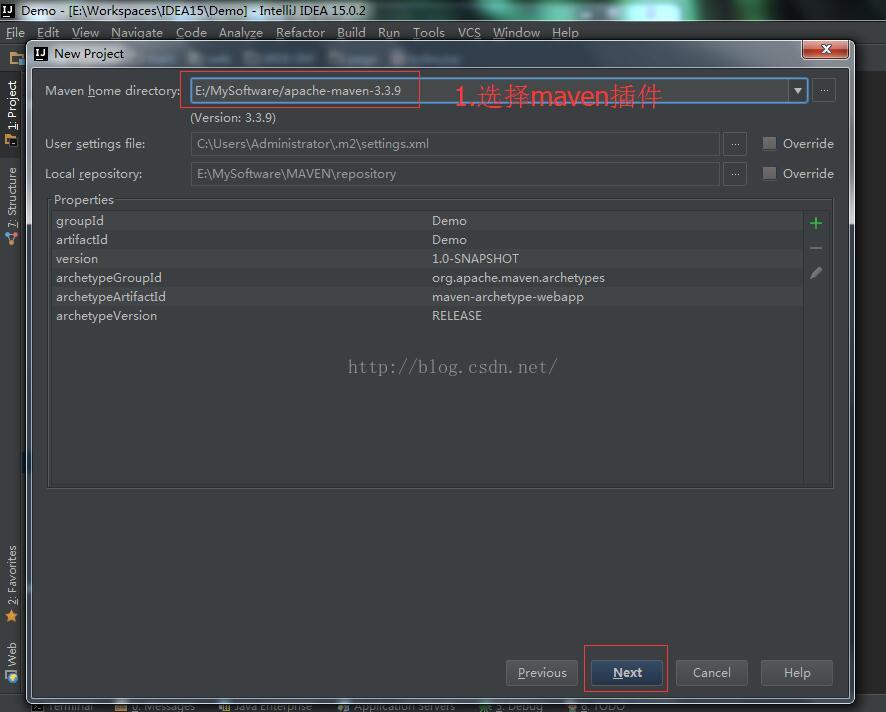
Task: Expand Maven home directory dropdown
Action: [797, 90]
